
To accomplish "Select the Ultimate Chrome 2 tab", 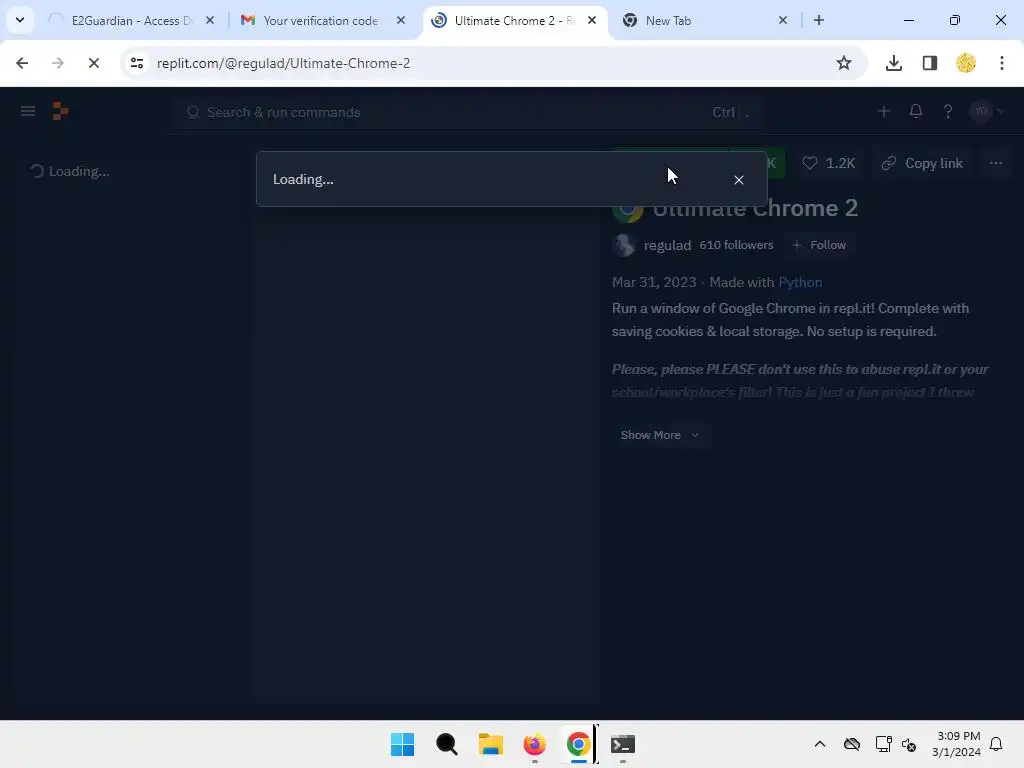I will pos(515,20).
